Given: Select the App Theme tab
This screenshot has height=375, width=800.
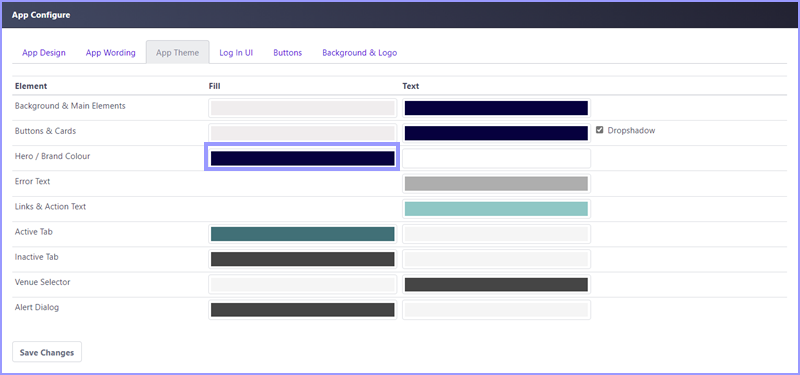Looking at the screenshot, I should coord(178,53).
